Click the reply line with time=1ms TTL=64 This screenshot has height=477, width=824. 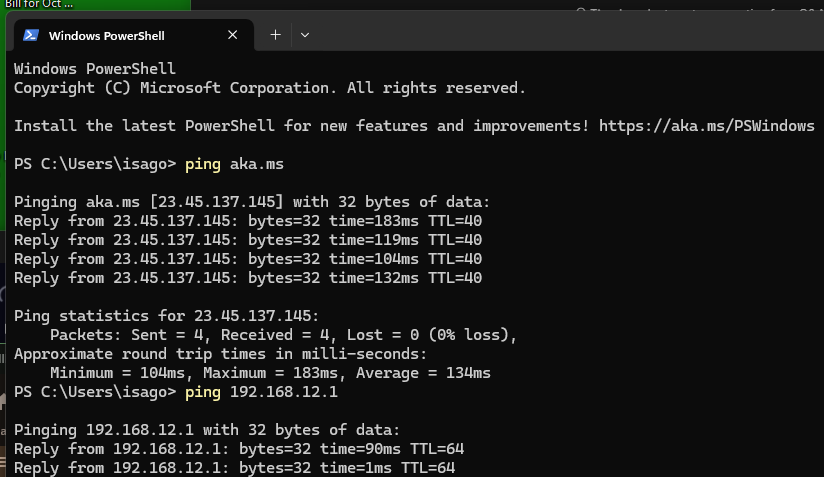[x=234, y=468]
